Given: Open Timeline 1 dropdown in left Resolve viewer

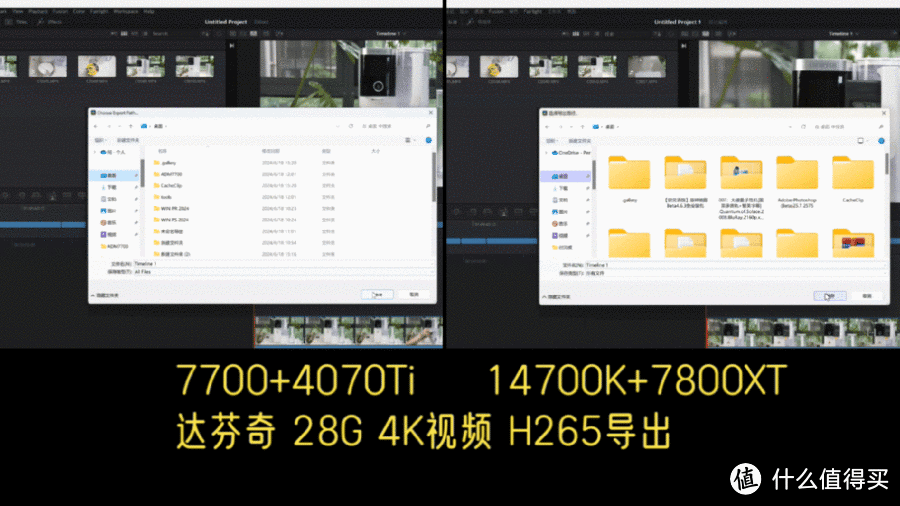Looking at the screenshot, I should tap(391, 34).
